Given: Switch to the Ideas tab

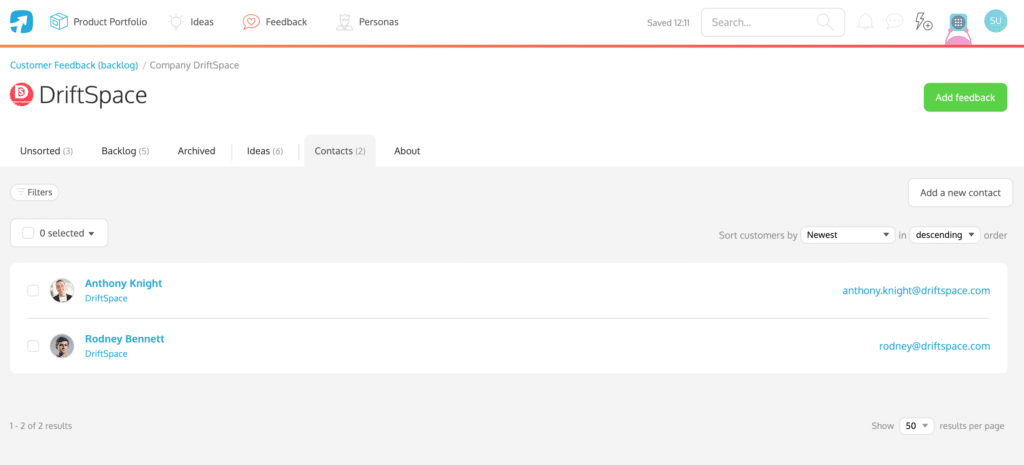Looking at the screenshot, I should pos(264,151).
